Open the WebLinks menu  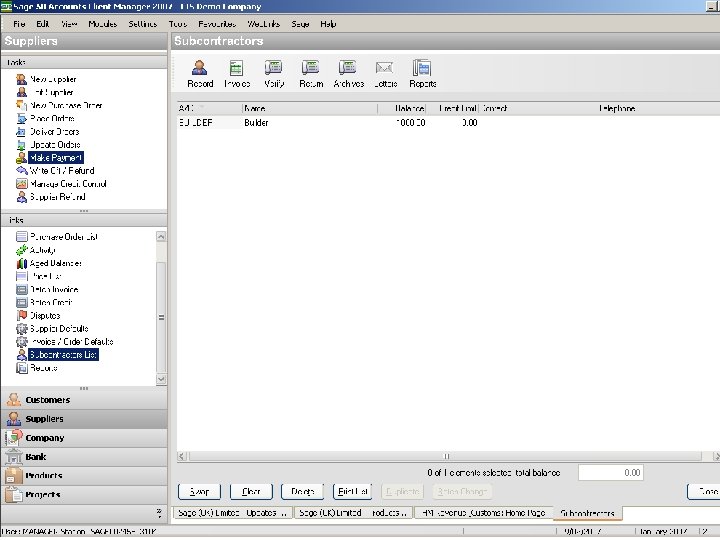263,24
